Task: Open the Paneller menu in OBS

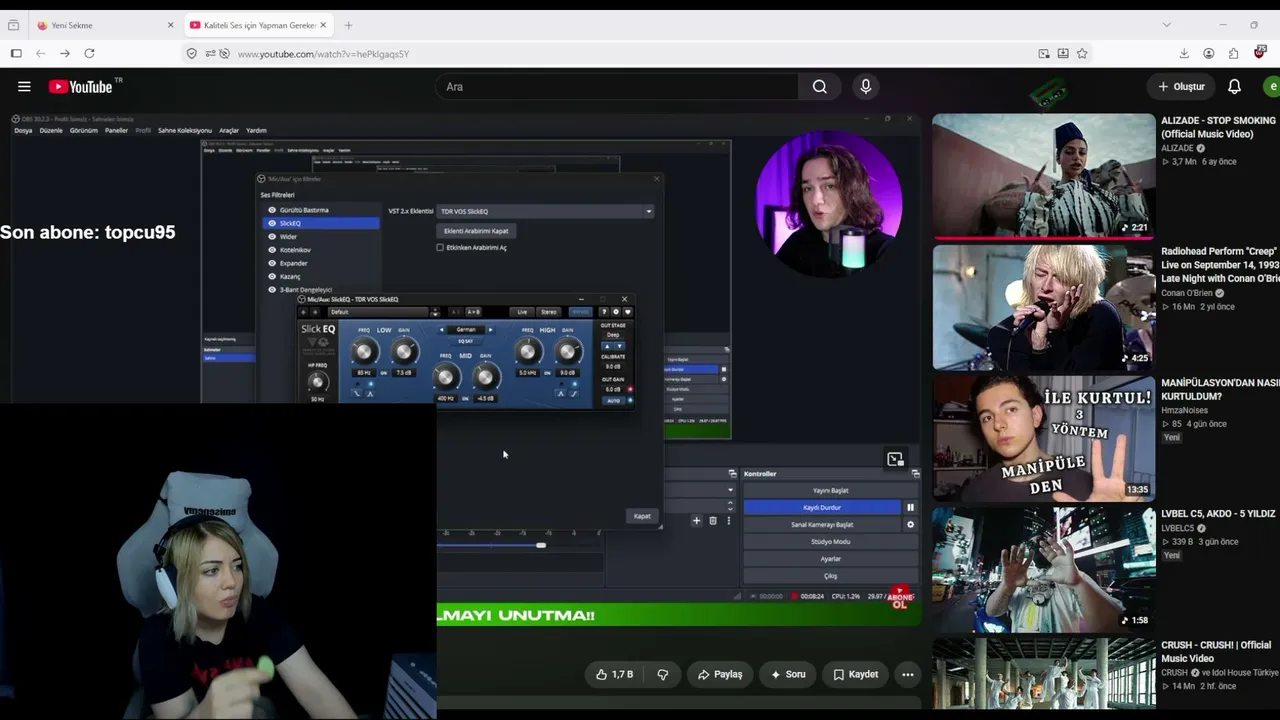Action: click(116, 131)
